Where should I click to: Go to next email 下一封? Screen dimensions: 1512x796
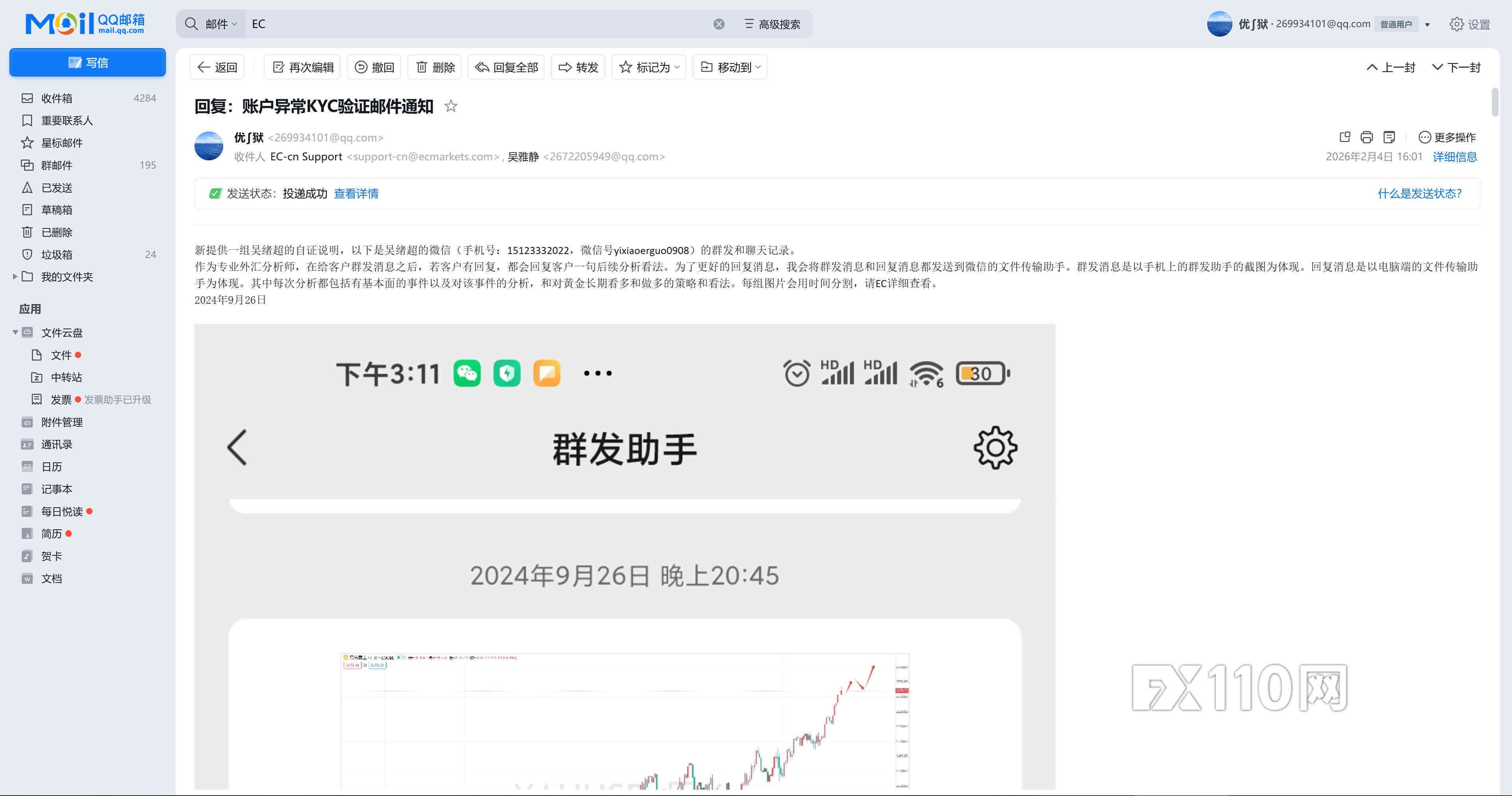click(x=1457, y=67)
